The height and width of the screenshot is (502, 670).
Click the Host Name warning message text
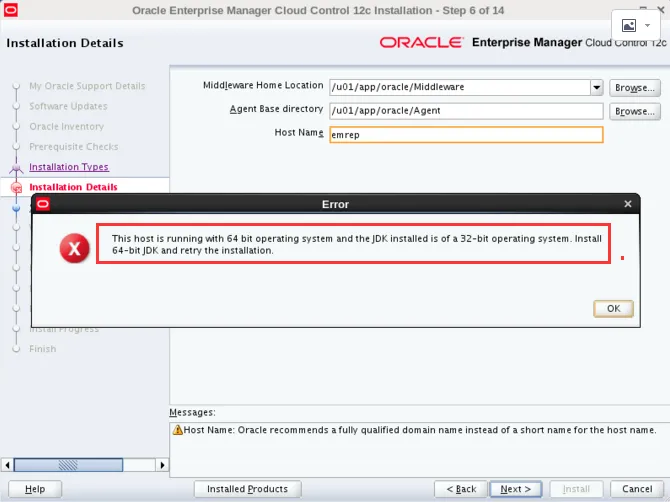point(420,430)
